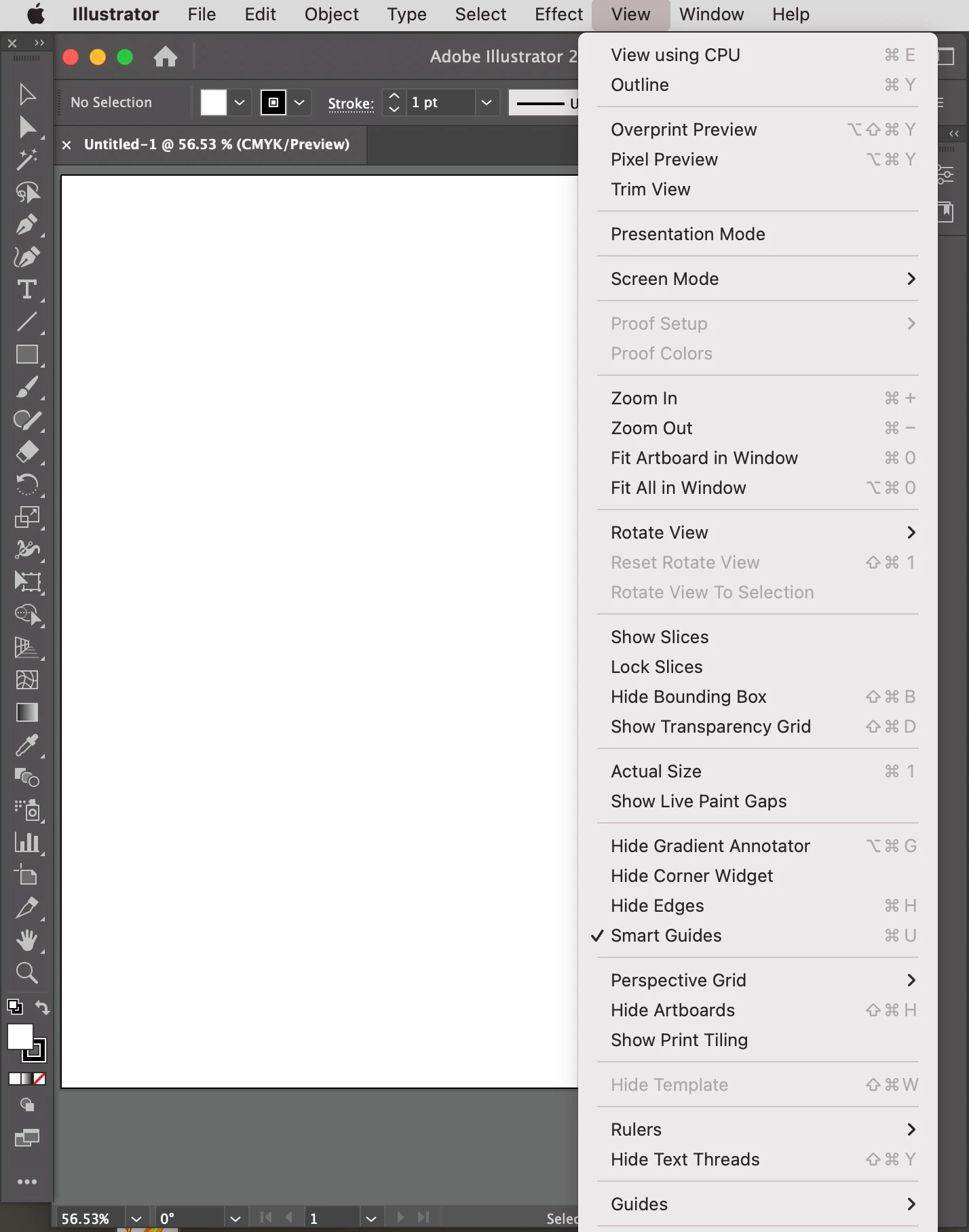Select the Warp tool
This screenshot has height=1232, width=969.
[x=27, y=550]
